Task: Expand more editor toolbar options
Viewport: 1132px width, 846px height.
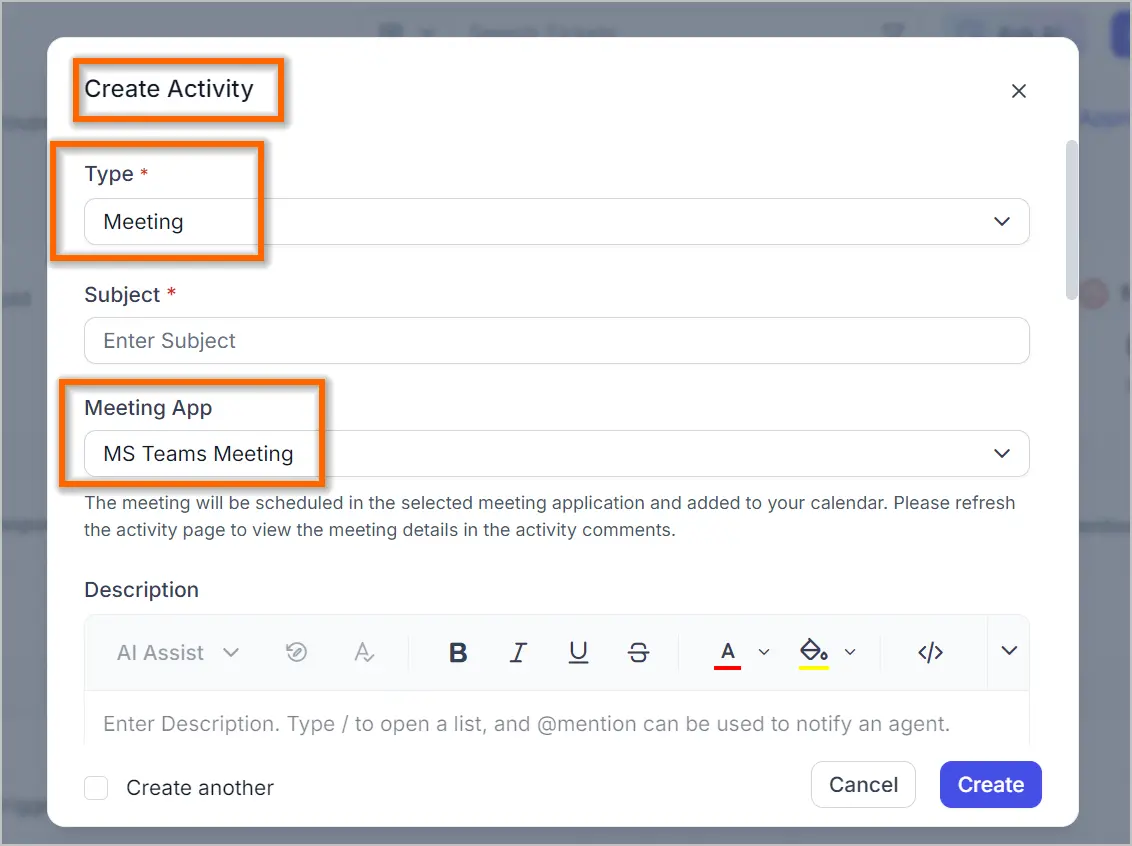Action: (1009, 651)
